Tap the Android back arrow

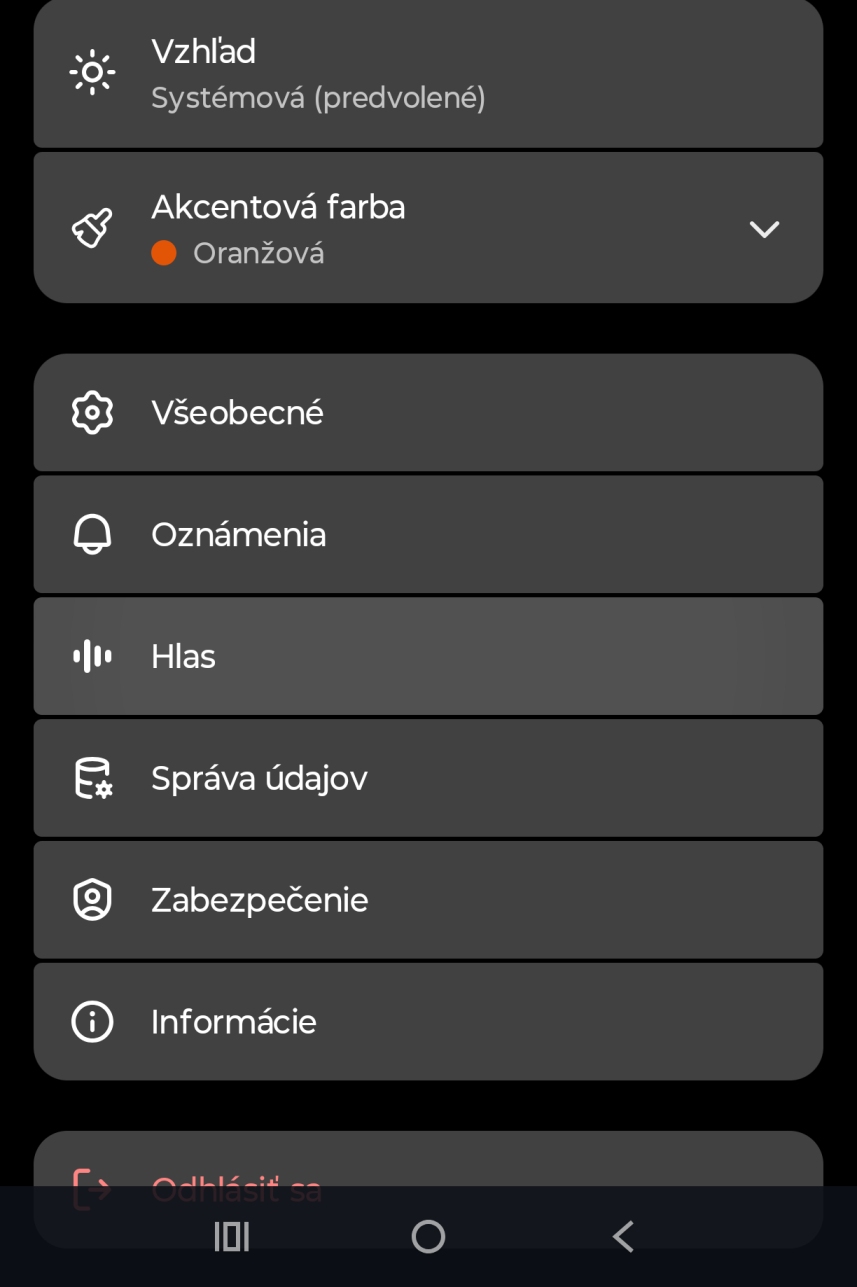(623, 1237)
